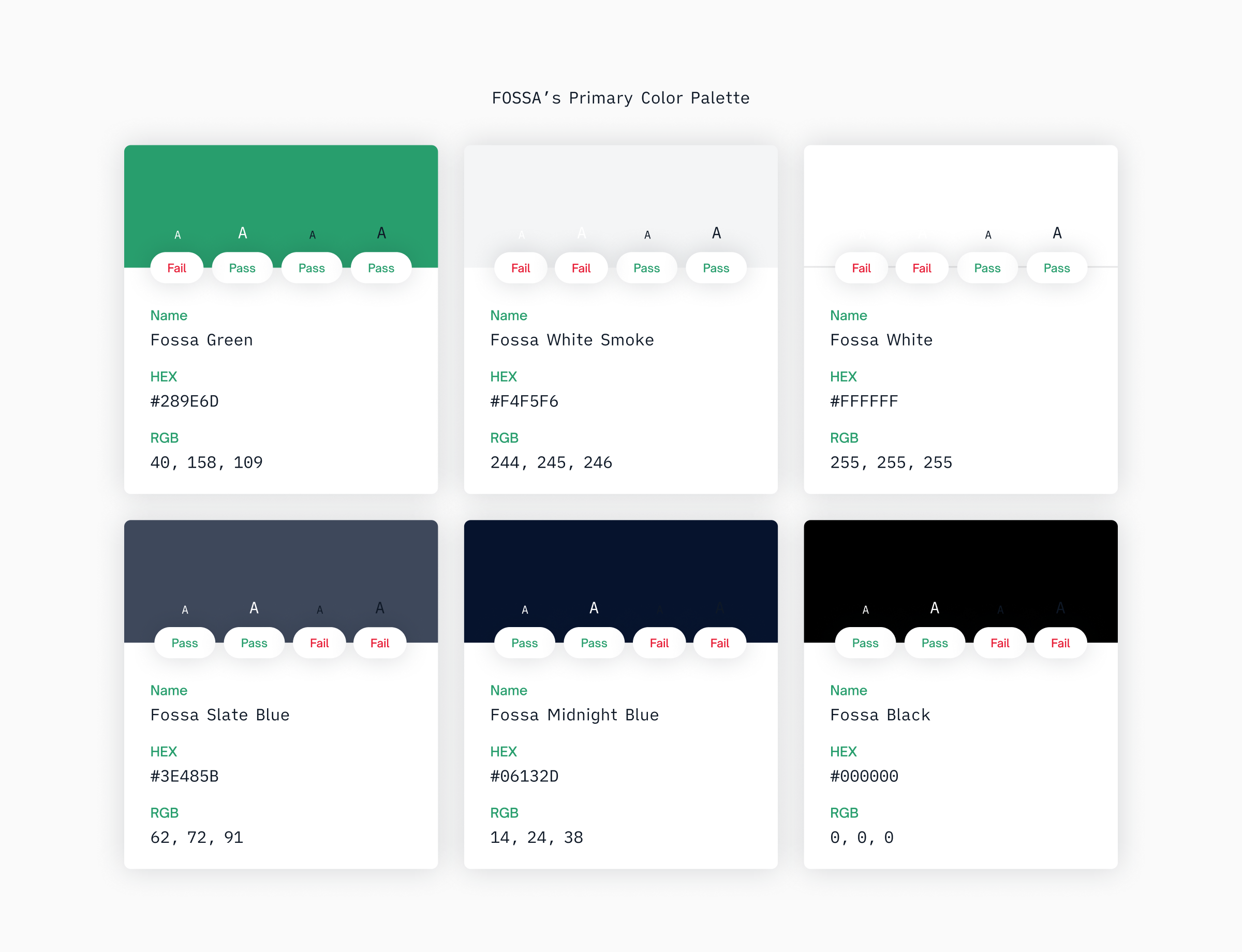
Task: Click Fail badge under large white A, White Smoke card
Action: (581, 268)
